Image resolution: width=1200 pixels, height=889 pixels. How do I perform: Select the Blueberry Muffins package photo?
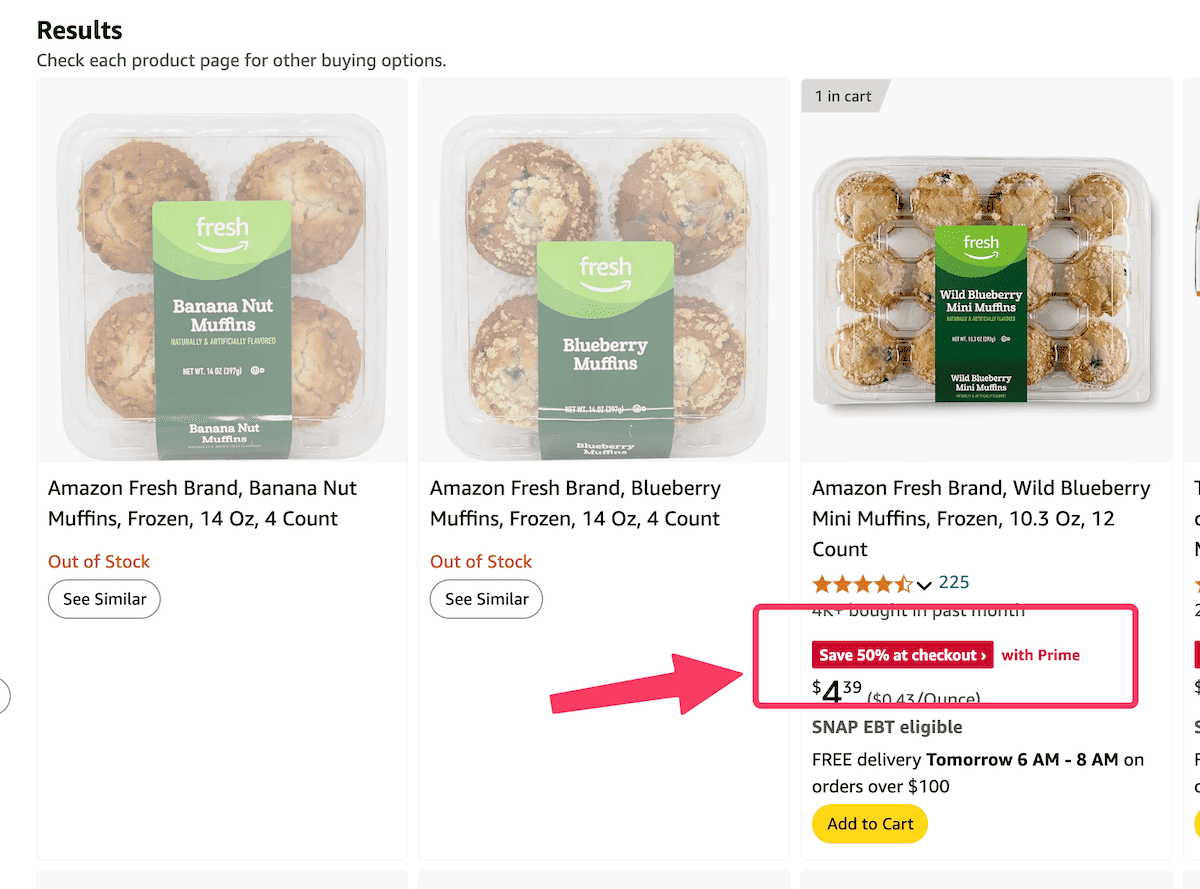click(x=604, y=270)
